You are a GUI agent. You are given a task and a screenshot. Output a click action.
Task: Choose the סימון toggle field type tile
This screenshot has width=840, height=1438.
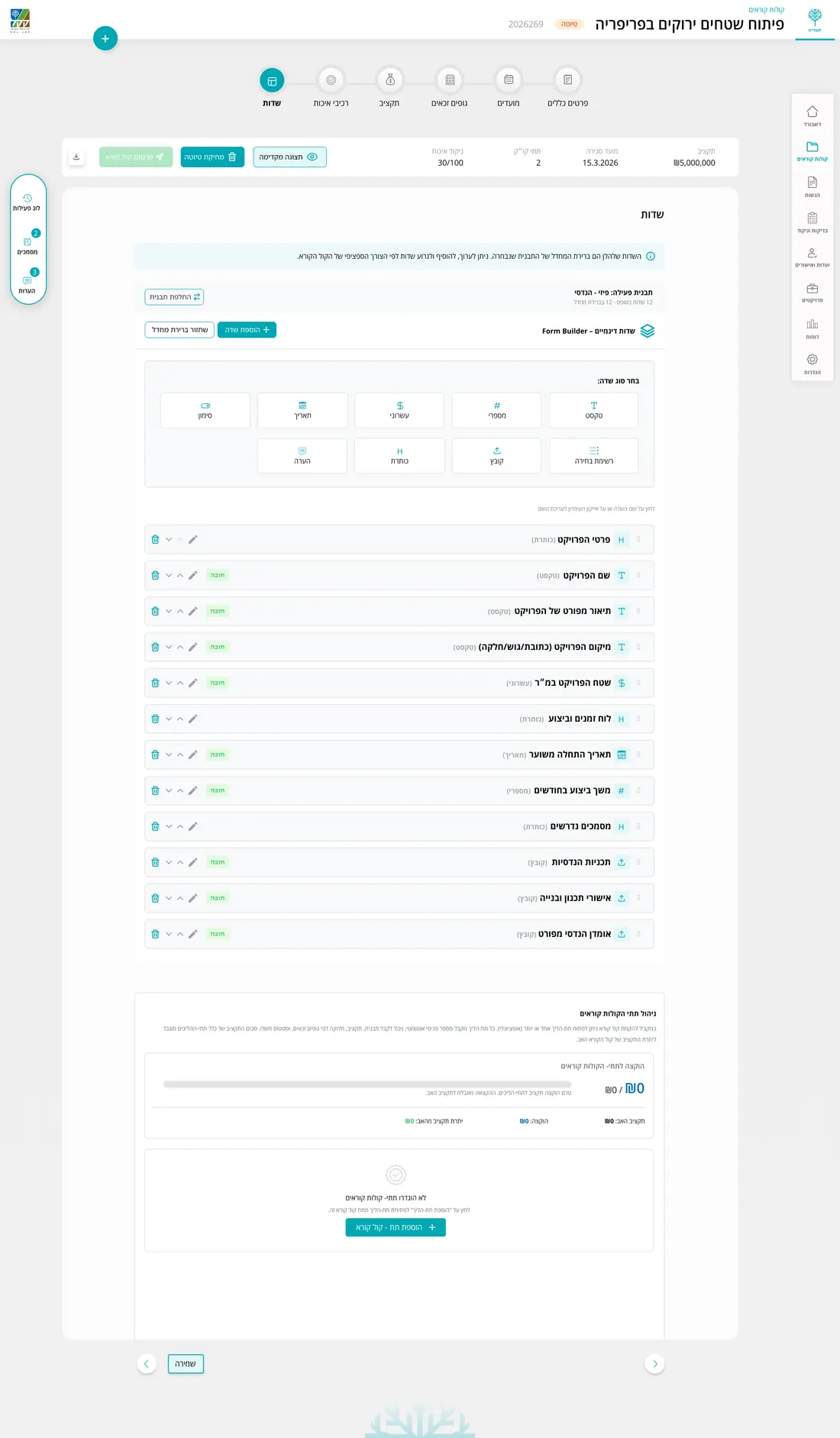click(205, 410)
